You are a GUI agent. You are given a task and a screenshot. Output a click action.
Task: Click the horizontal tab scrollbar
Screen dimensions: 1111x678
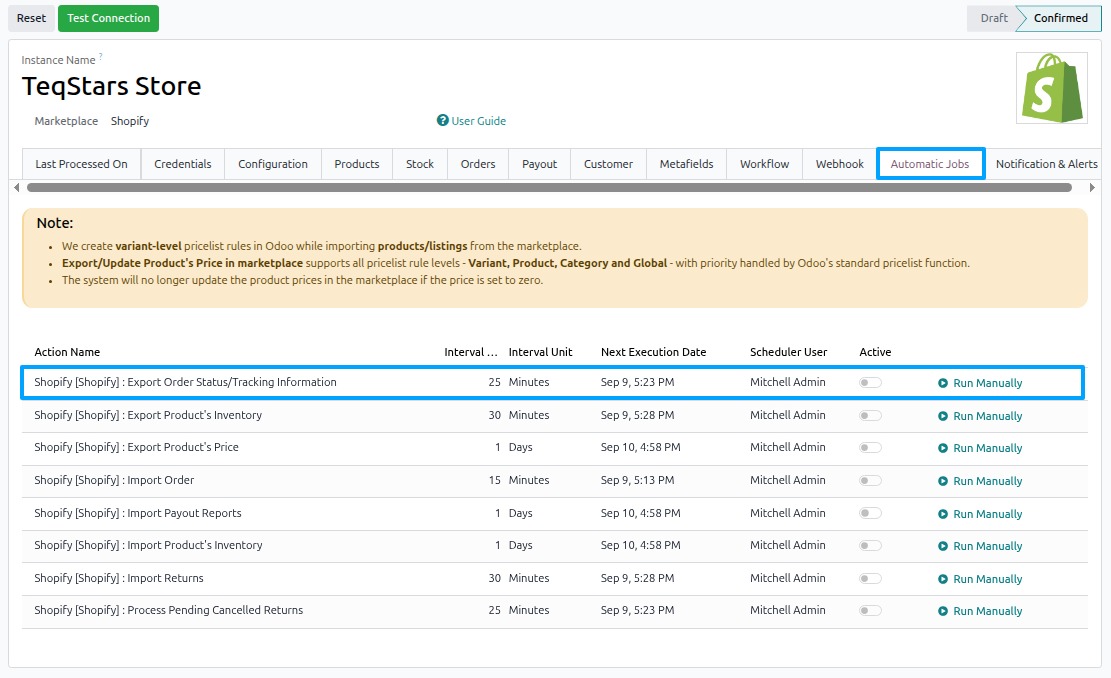549,188
